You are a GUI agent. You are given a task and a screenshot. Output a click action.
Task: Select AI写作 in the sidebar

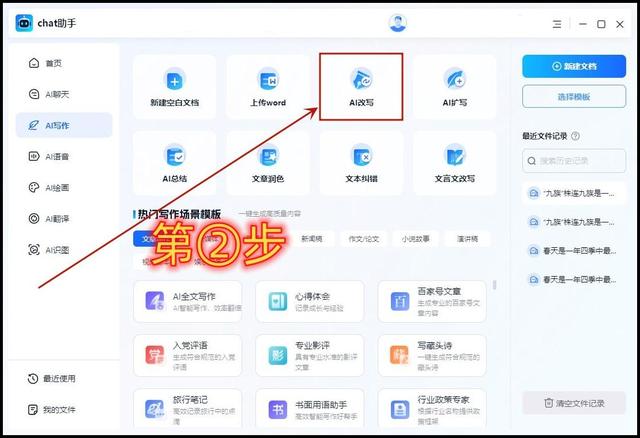(x=64, y=125)
